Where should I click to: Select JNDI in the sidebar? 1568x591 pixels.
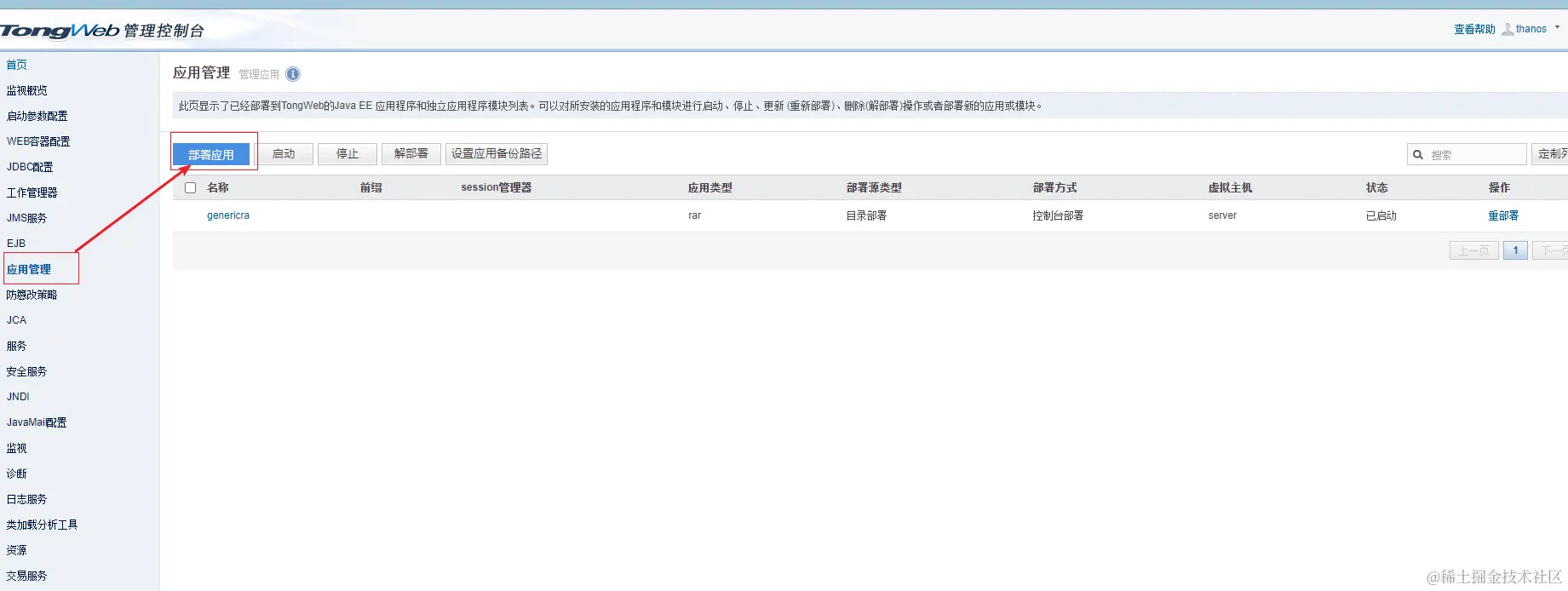[x=18, y=397]
